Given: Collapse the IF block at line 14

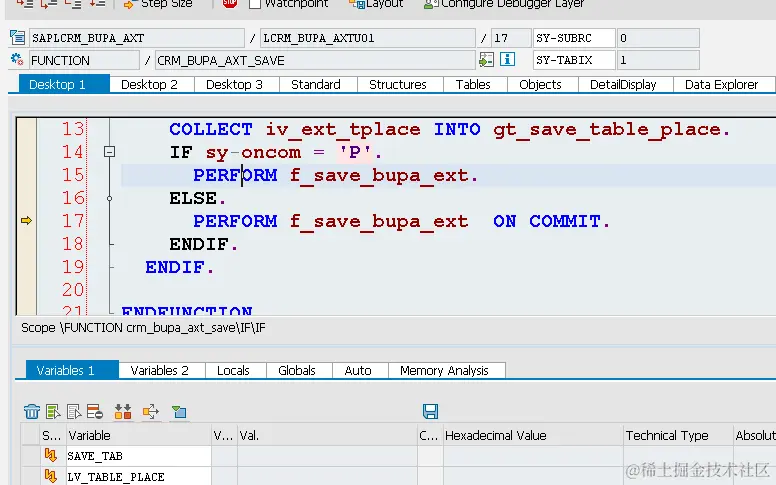Looking at the screenshot, I should click(x=109, y=152).
